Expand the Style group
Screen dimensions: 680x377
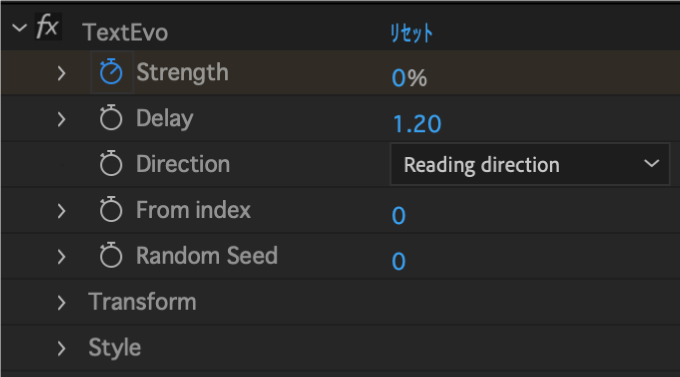pyautogui.click(x=62, y=348)
